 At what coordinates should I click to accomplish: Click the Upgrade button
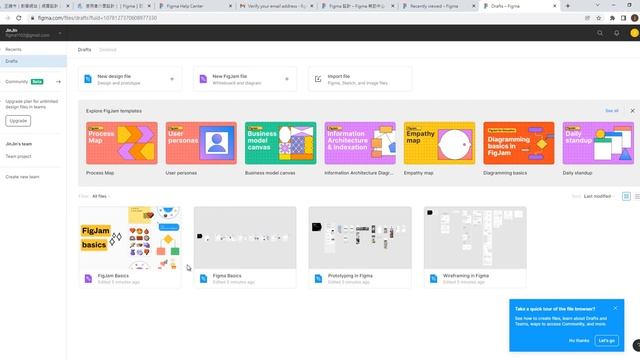[18, 121]
